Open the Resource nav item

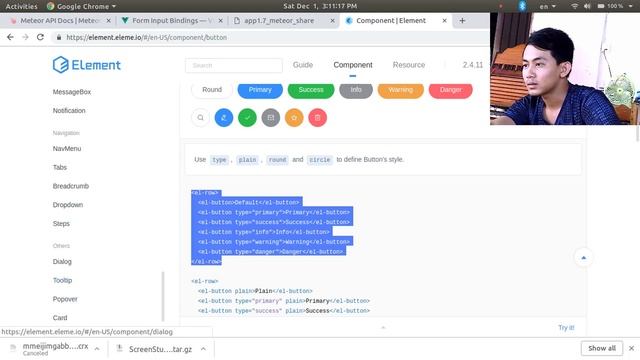point(409,65)
